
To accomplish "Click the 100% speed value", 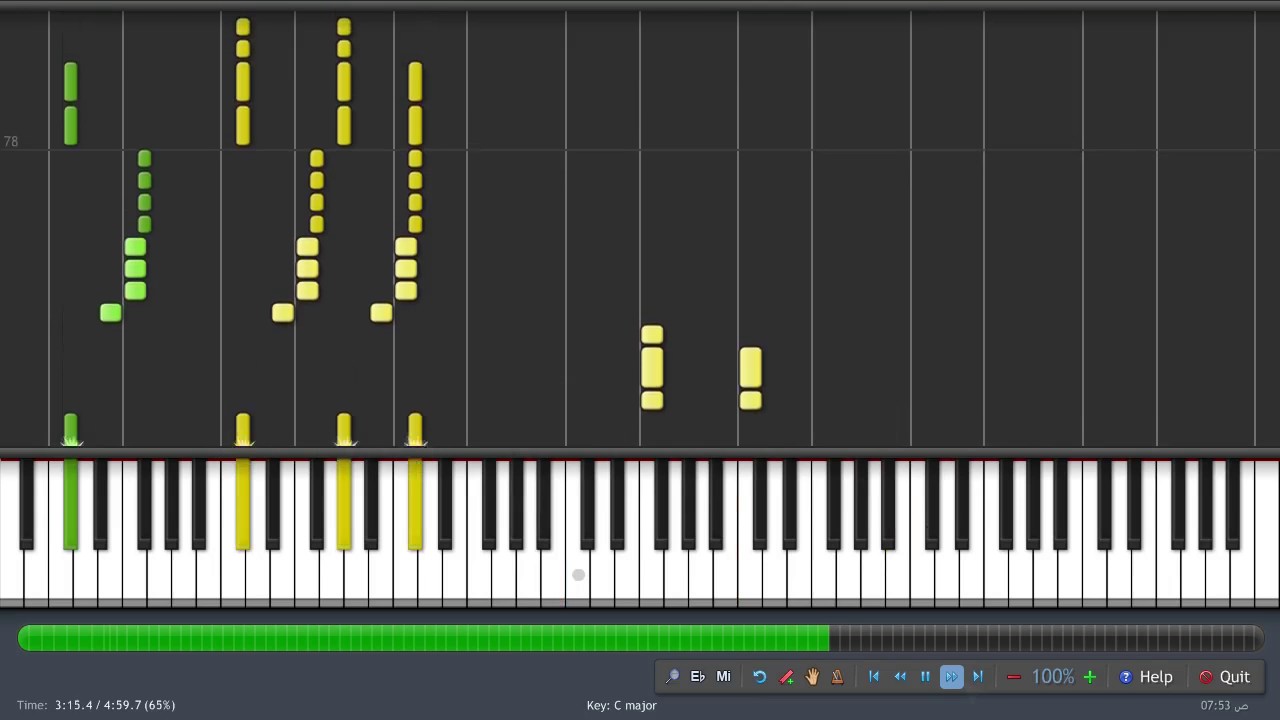I will point(1052,677).
